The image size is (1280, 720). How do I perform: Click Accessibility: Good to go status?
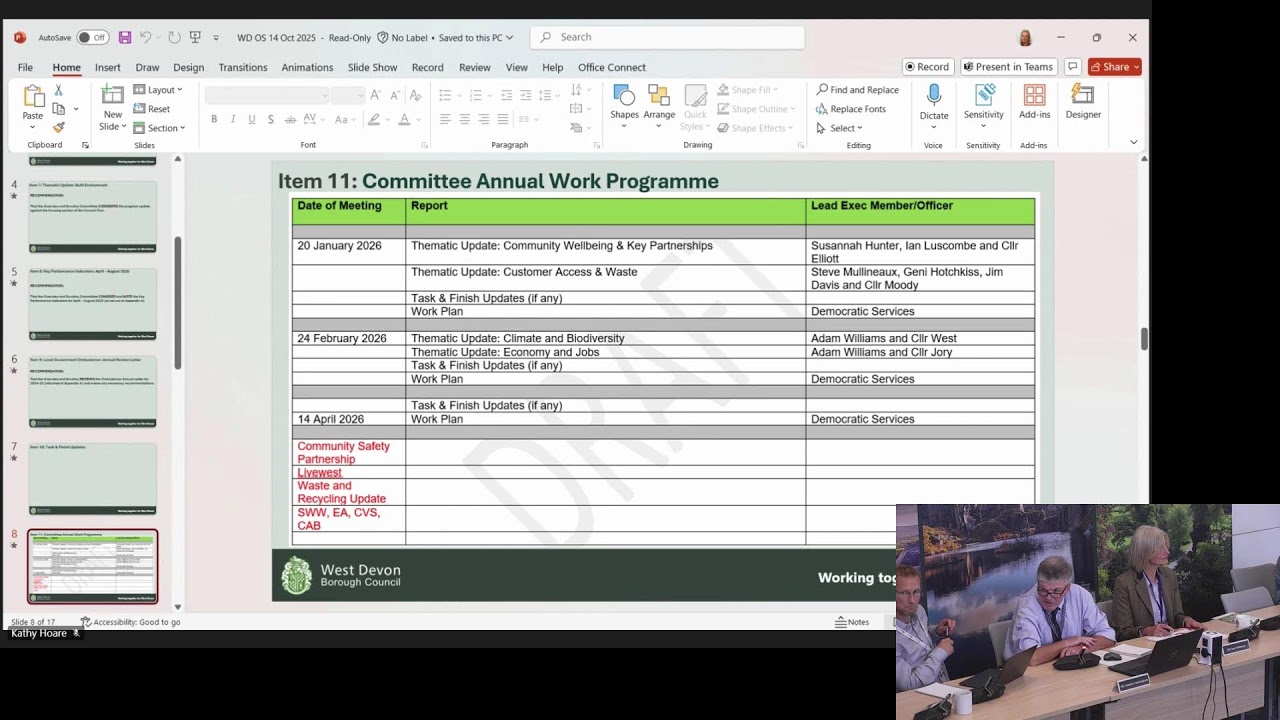click(130, 622)
